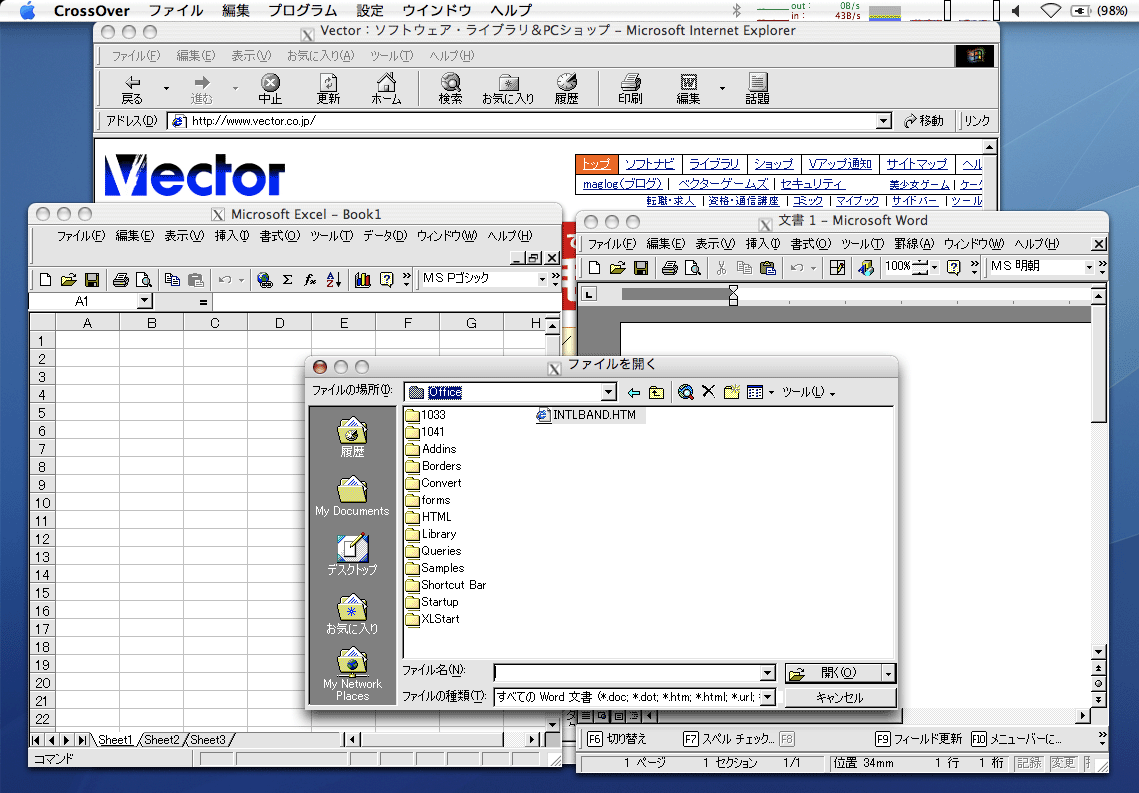Switch to Sheet2 tab in Excel
This screenshot has height=793, width=1139.
161,740
